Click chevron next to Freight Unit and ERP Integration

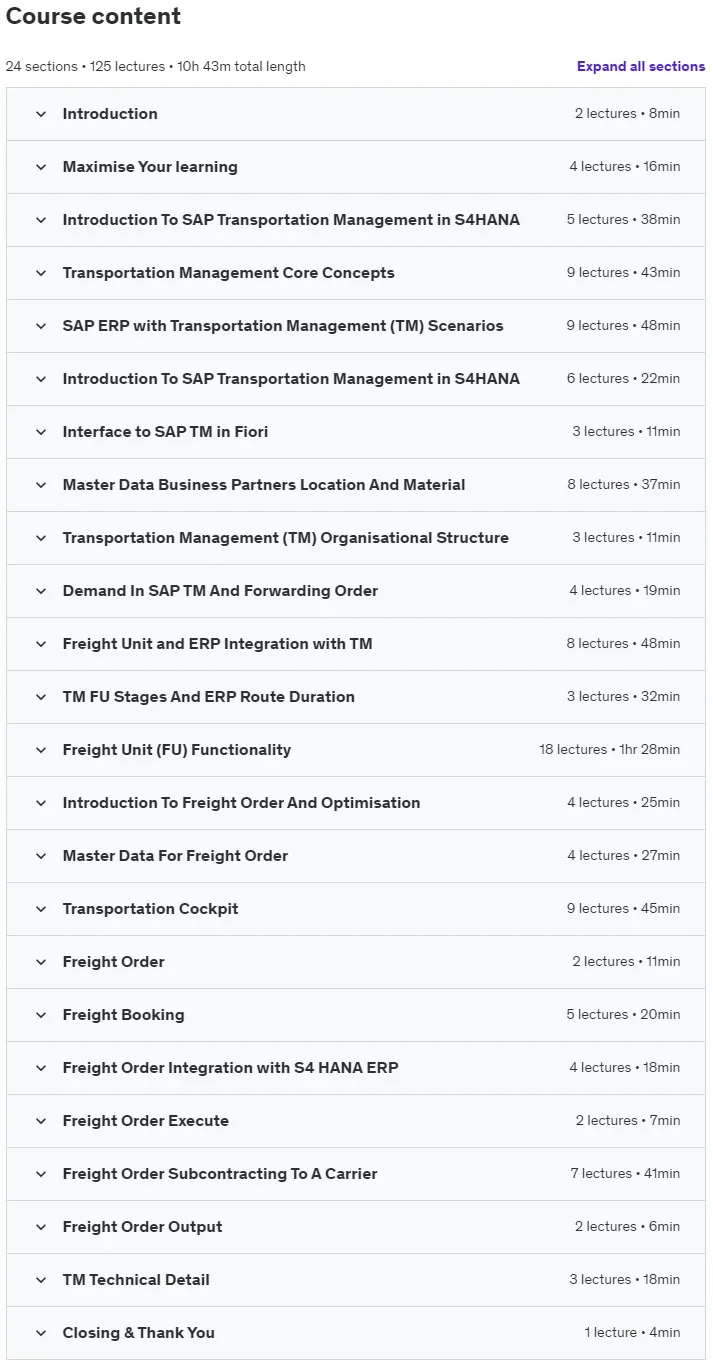coord(41,644)
